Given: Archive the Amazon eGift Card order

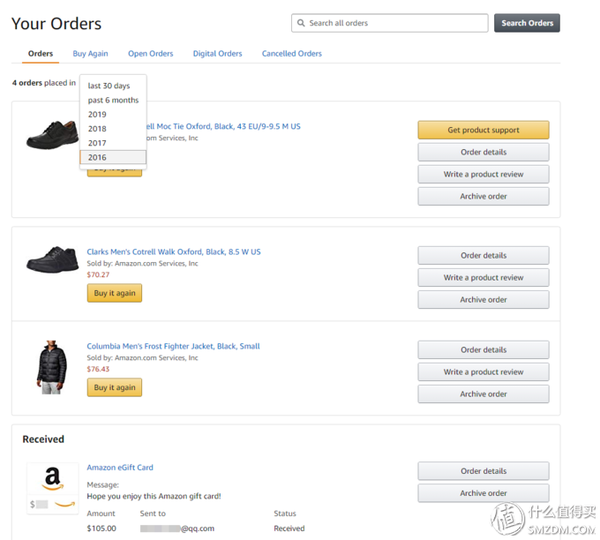Looking at the screenshot, I should (483, 493).
